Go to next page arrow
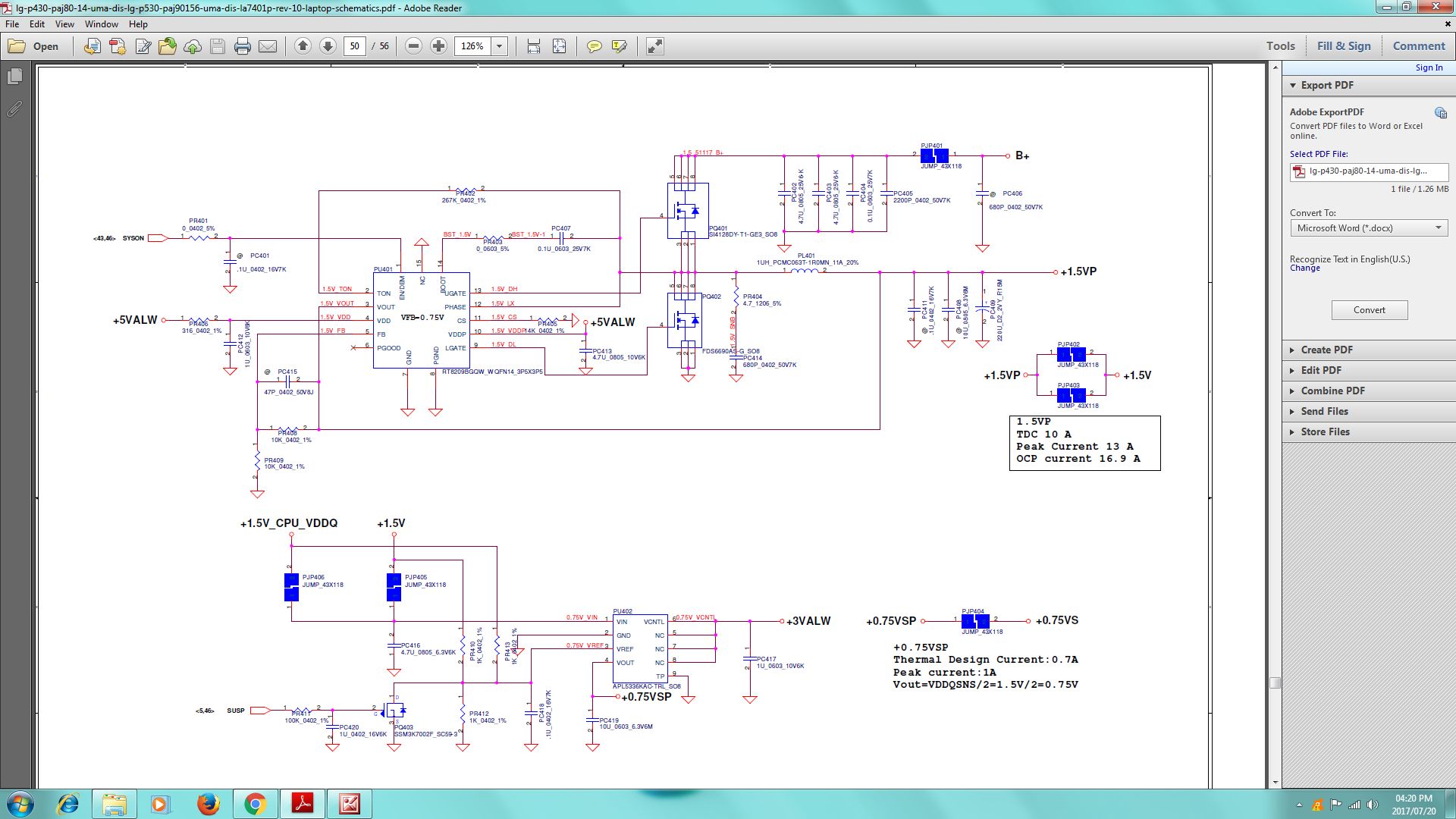The image size is (1456, 819). [x=328, y=46]
